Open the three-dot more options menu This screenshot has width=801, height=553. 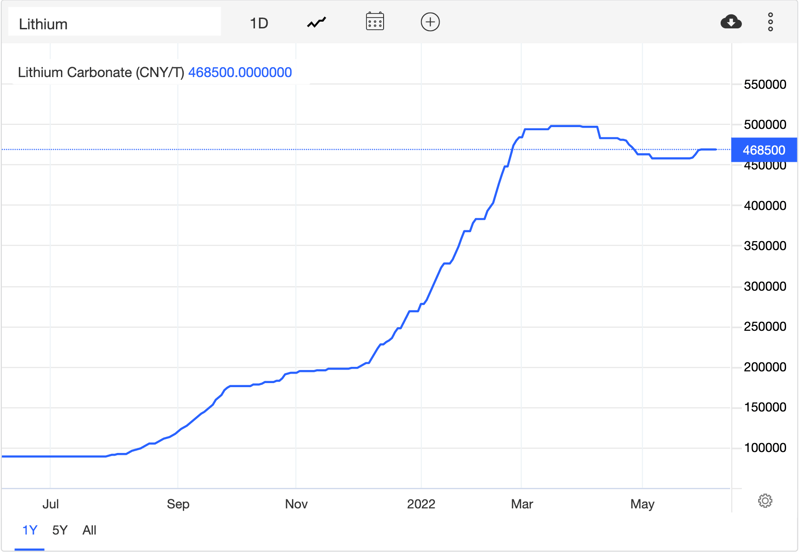click(771, 22)
